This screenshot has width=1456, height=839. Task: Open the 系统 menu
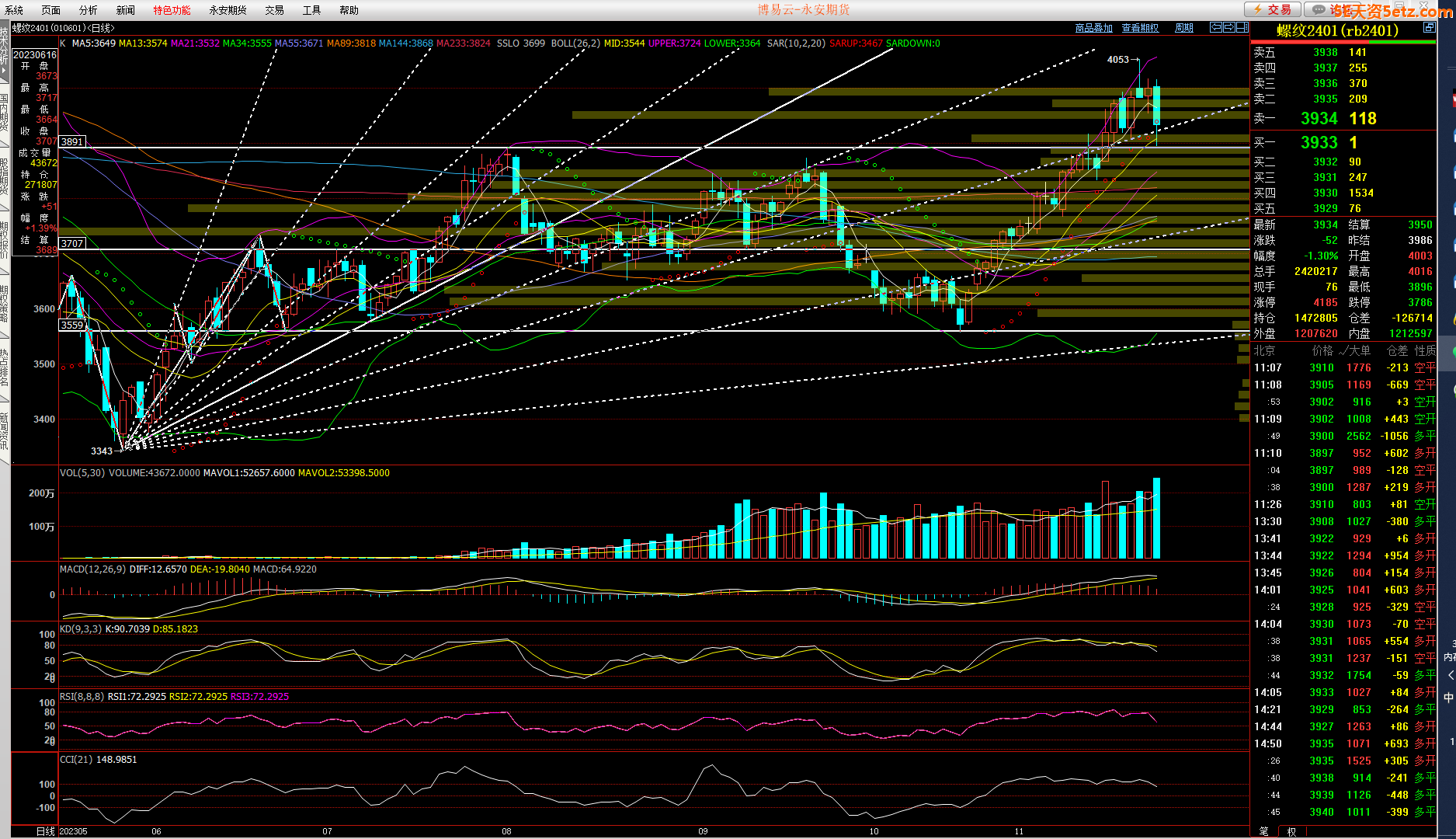tap(14, 10)
